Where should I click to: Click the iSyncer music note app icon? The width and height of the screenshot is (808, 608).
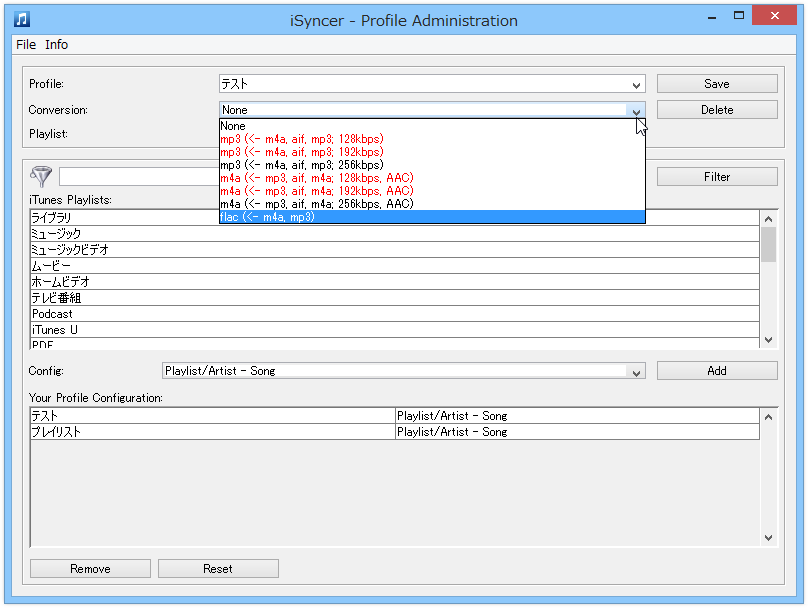pyautogui.click(x=22, y=20)
